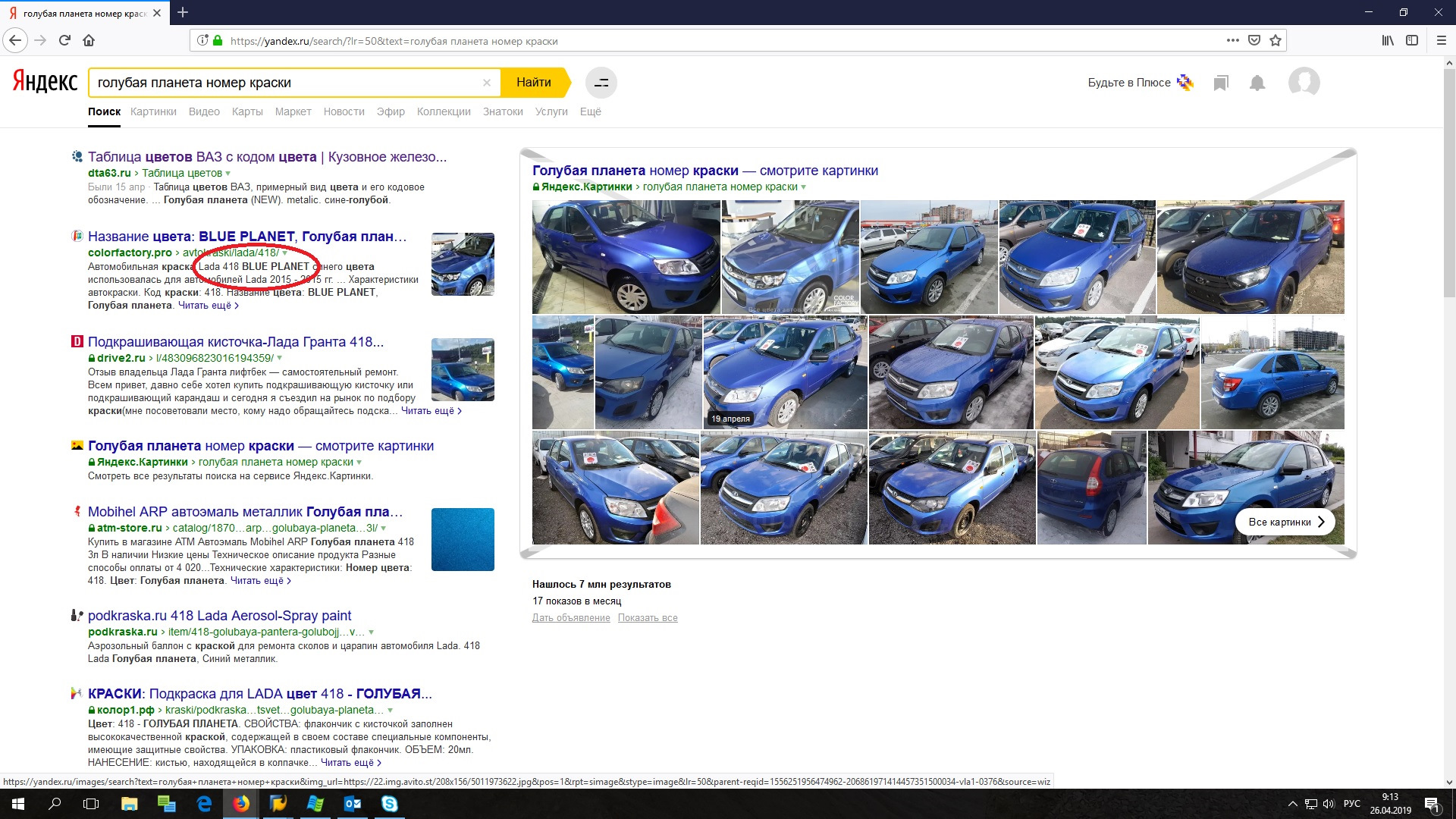Open volume control in system tray
1456x819 pixels.
(1329, 804)
